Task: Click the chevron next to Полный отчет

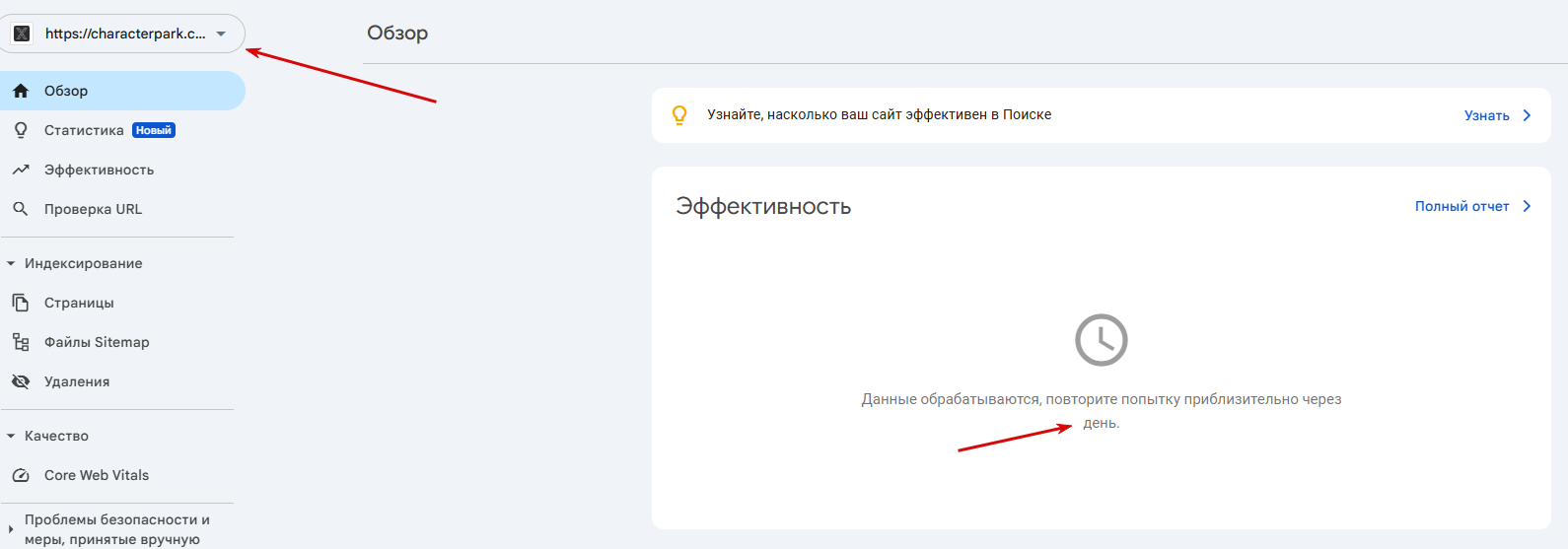Action: 1527,206
